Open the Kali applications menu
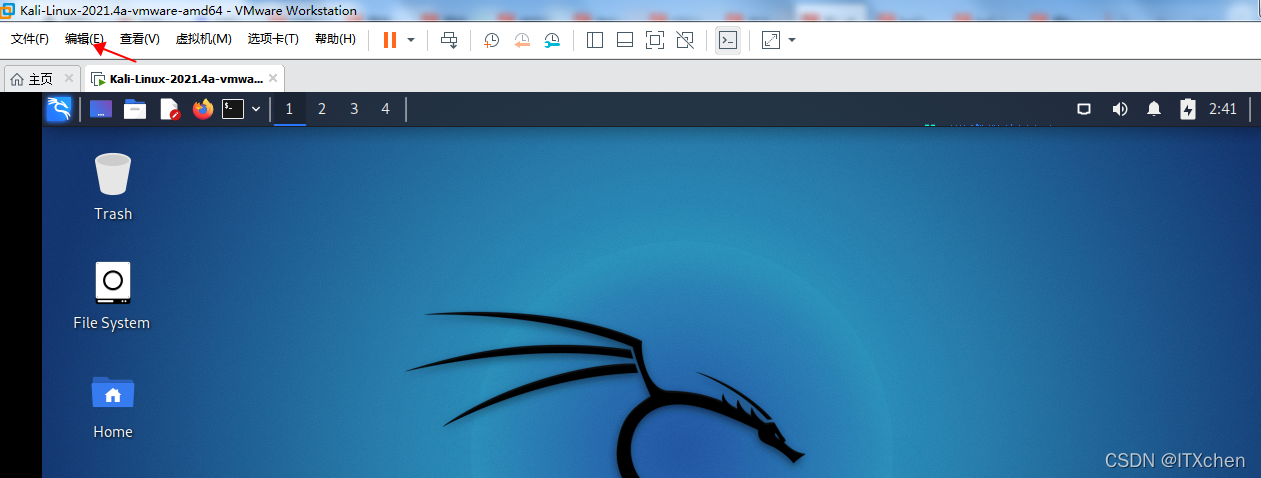Image resolution: width=1261 pixels, height=478 pixels. tap(59, 109)
